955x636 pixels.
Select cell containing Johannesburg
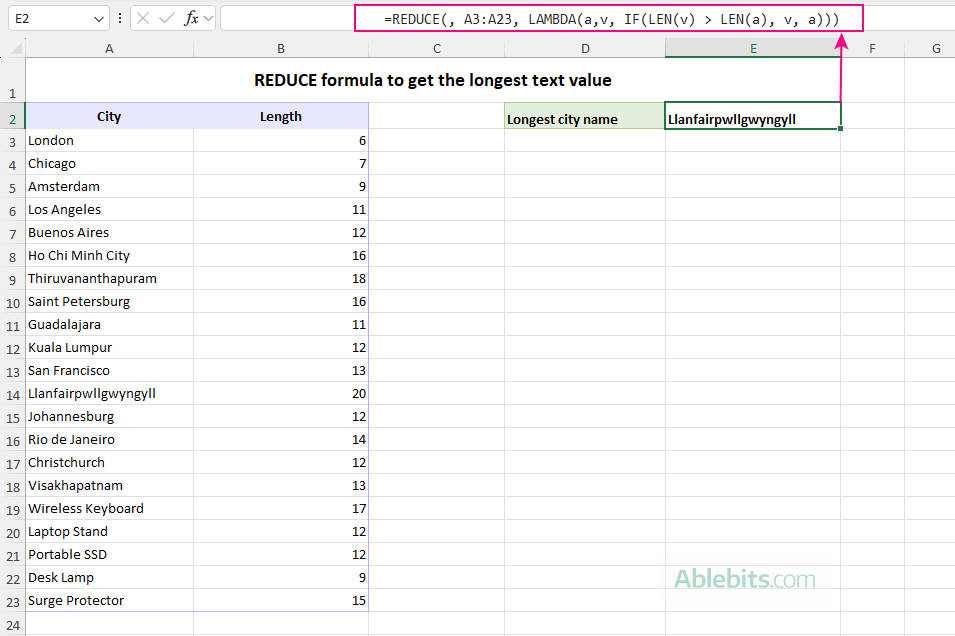coord(109,417)
